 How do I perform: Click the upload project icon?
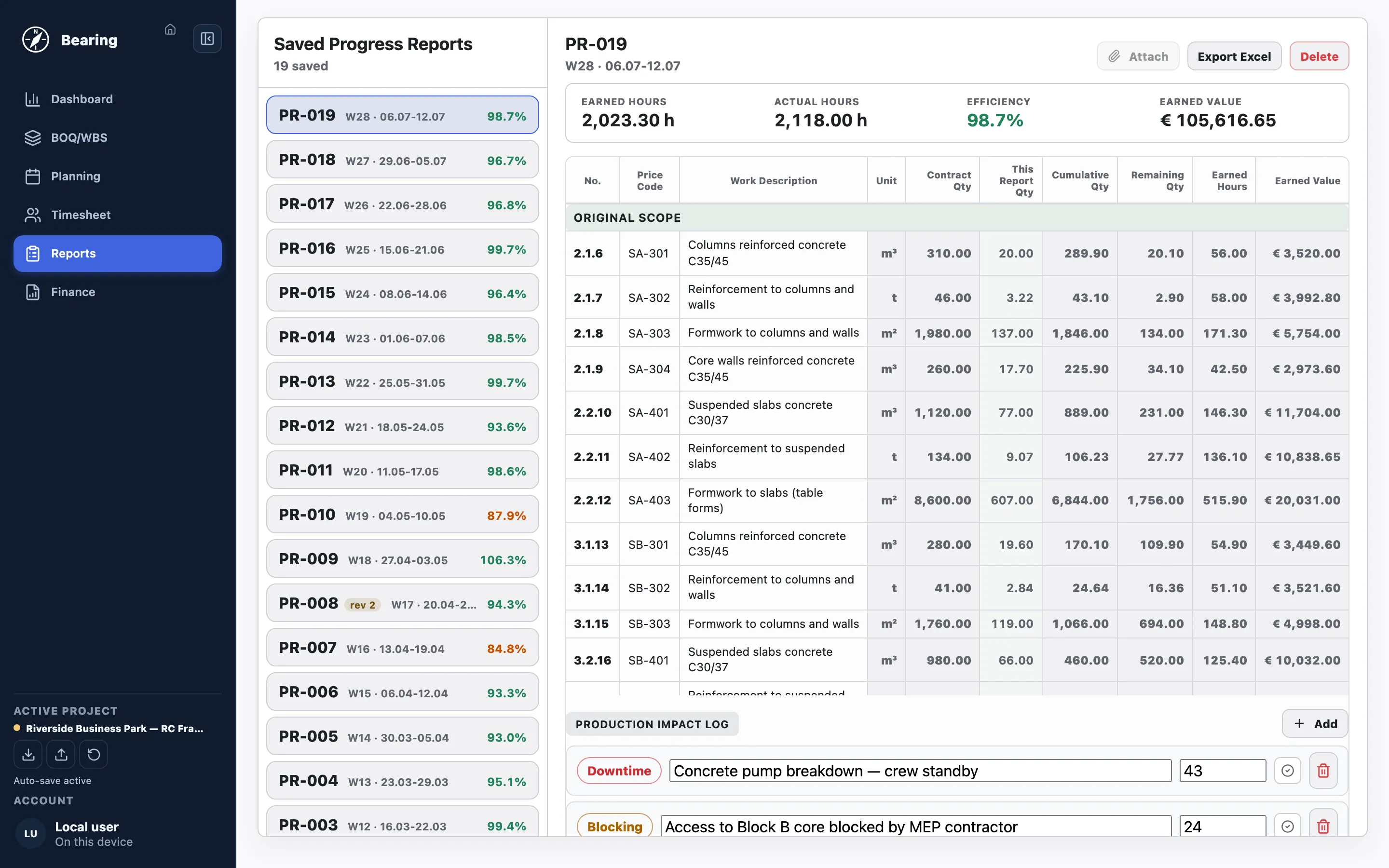coord(61,754)
